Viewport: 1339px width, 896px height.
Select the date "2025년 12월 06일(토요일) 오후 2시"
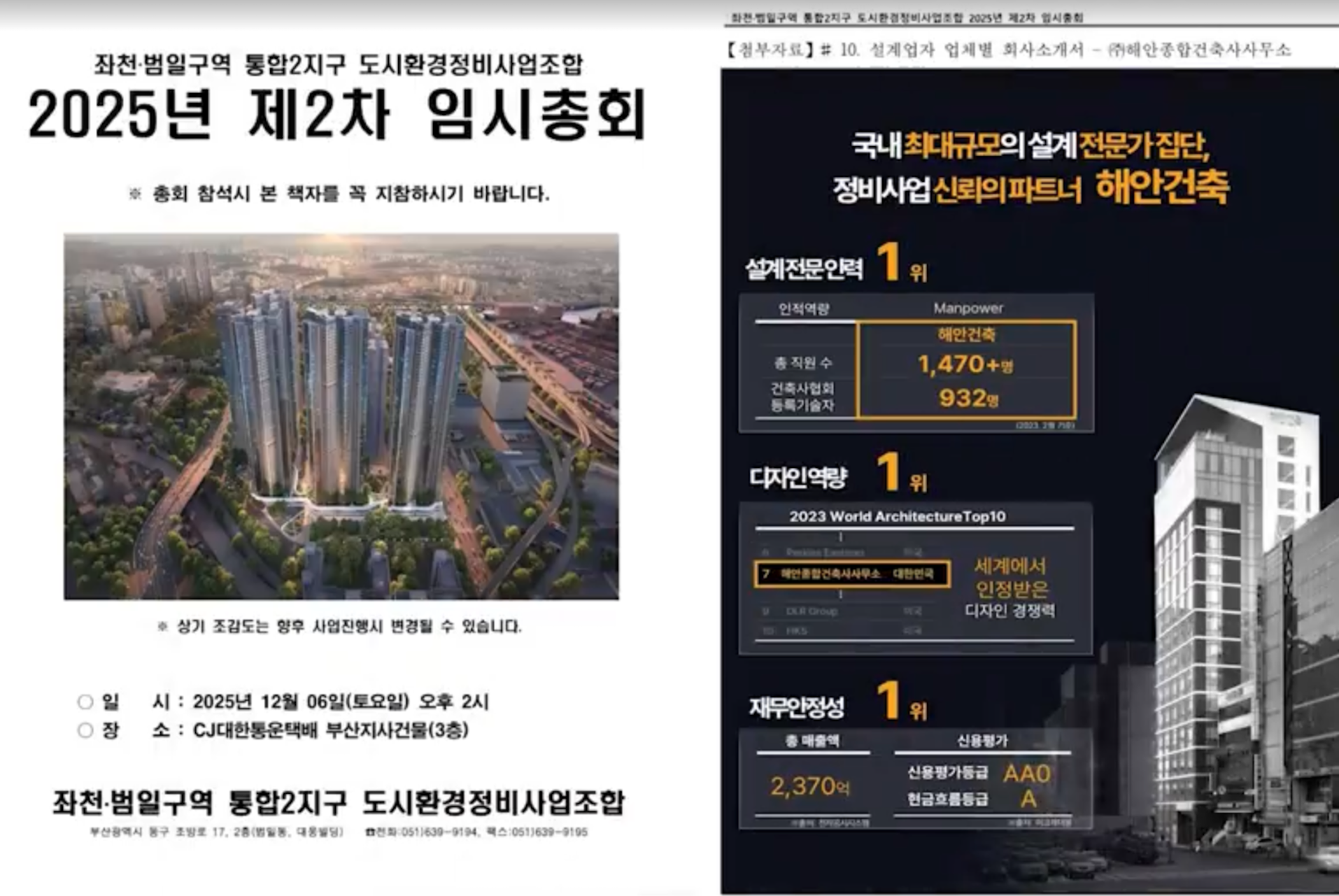point(341,702)
